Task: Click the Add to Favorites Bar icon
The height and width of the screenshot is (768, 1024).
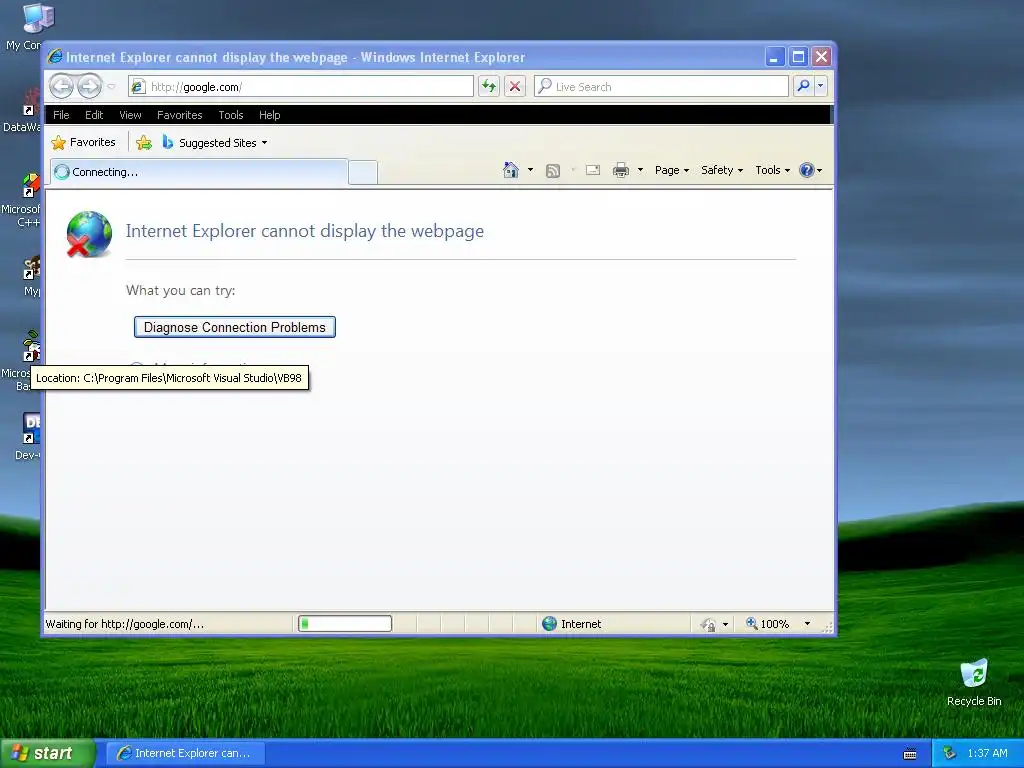Action: point(144,142)
